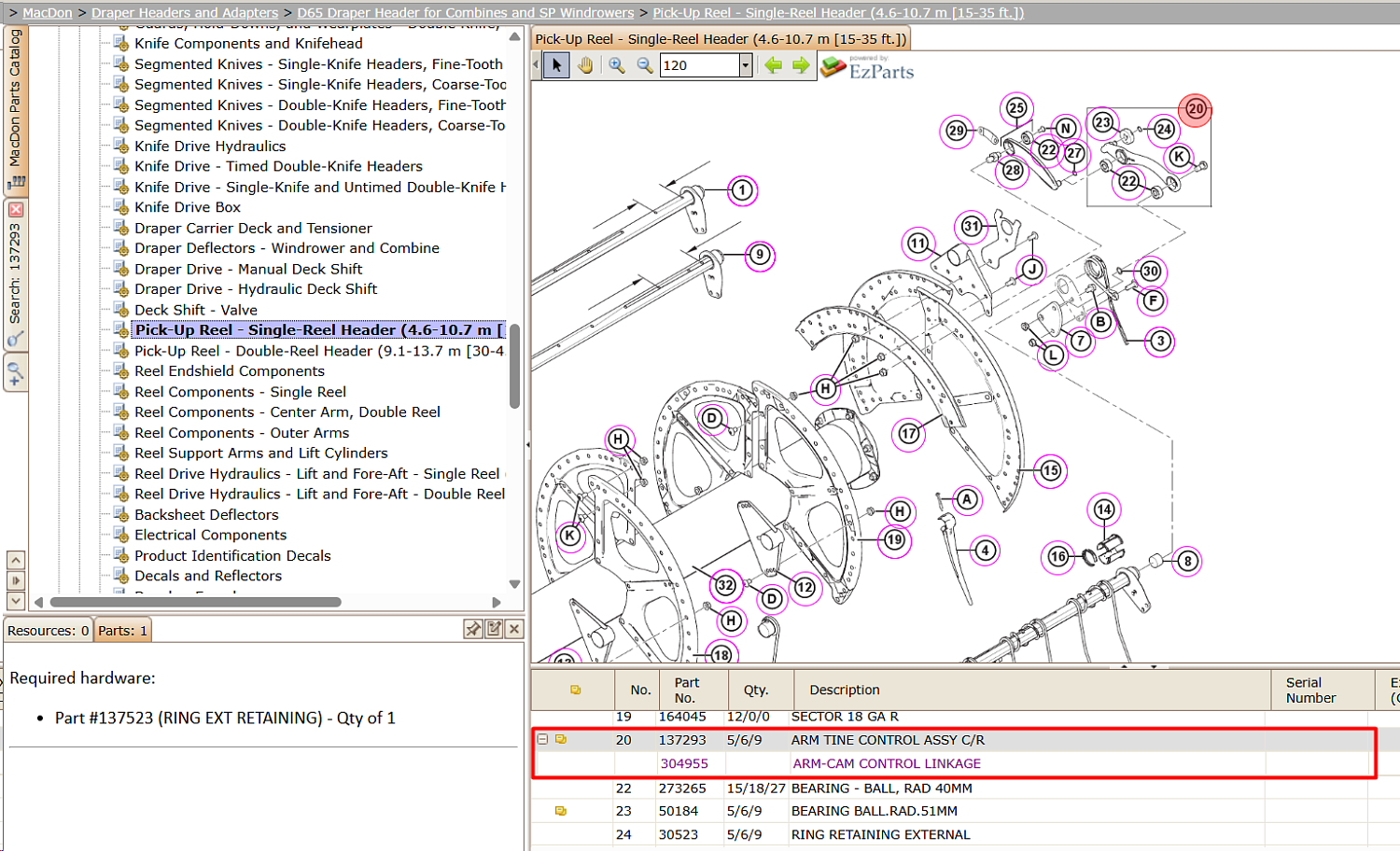The height and width of the screenshot is (851, 1400).
Task: Click folder icon beside part 50184
Action: [x=561, y=811]
